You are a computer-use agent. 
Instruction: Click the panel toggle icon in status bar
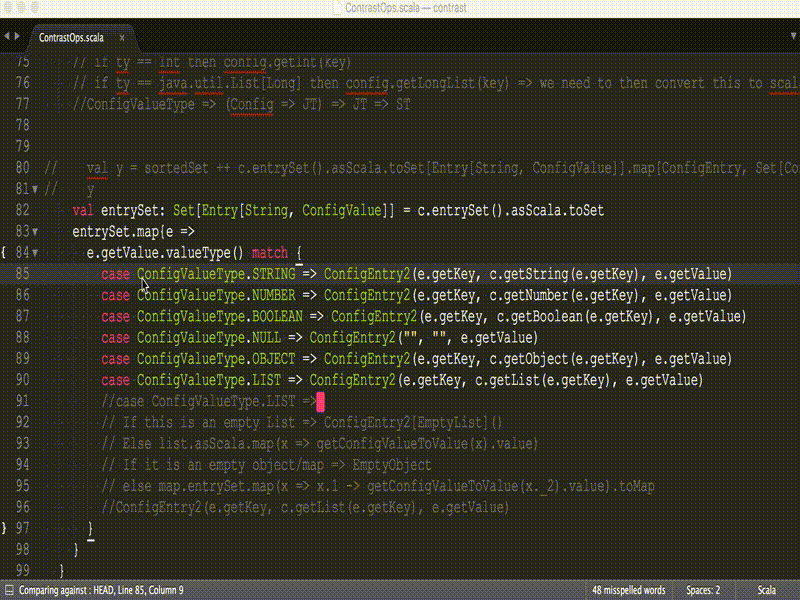point(10,589)
